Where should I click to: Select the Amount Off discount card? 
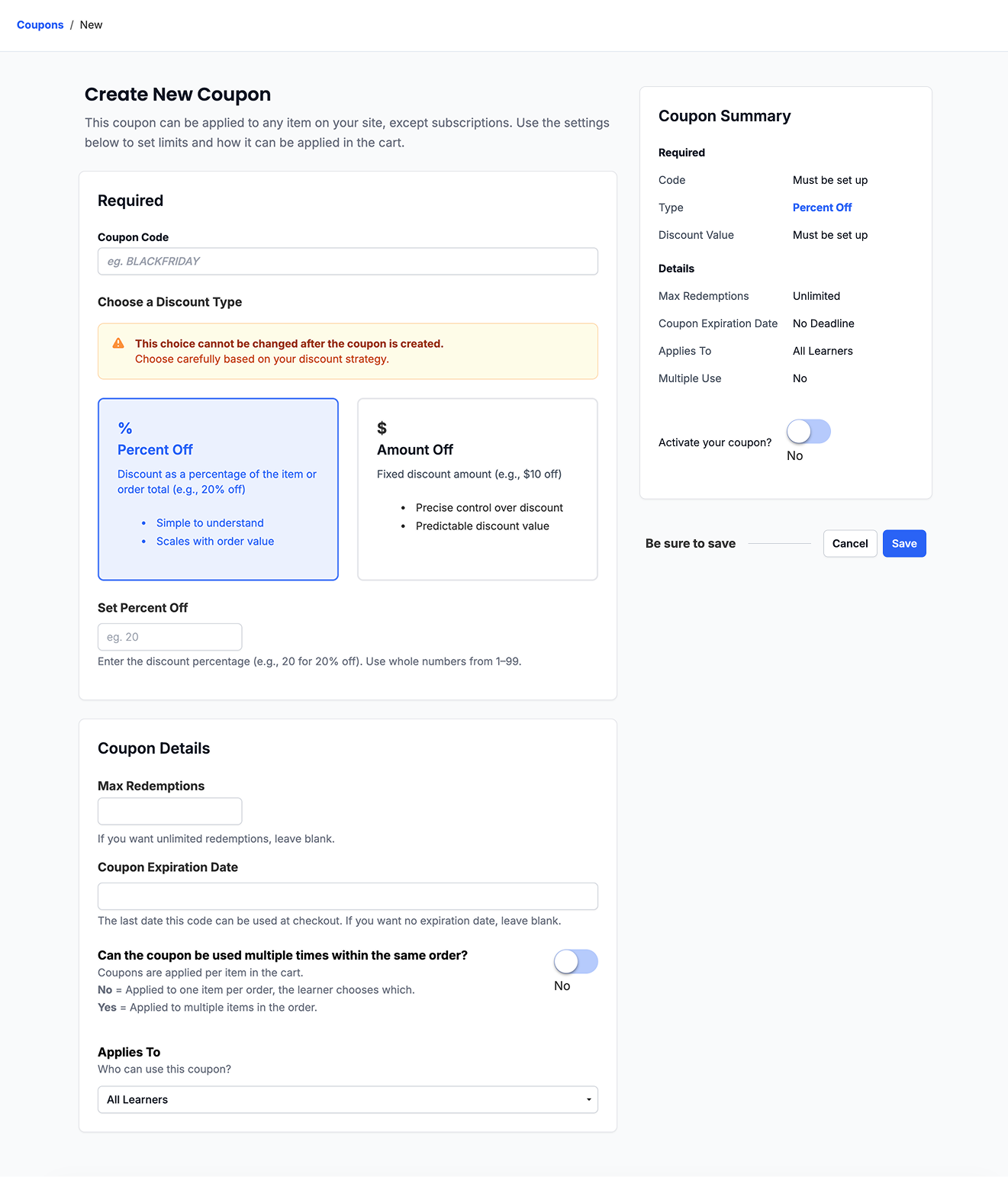pos(478,489)
